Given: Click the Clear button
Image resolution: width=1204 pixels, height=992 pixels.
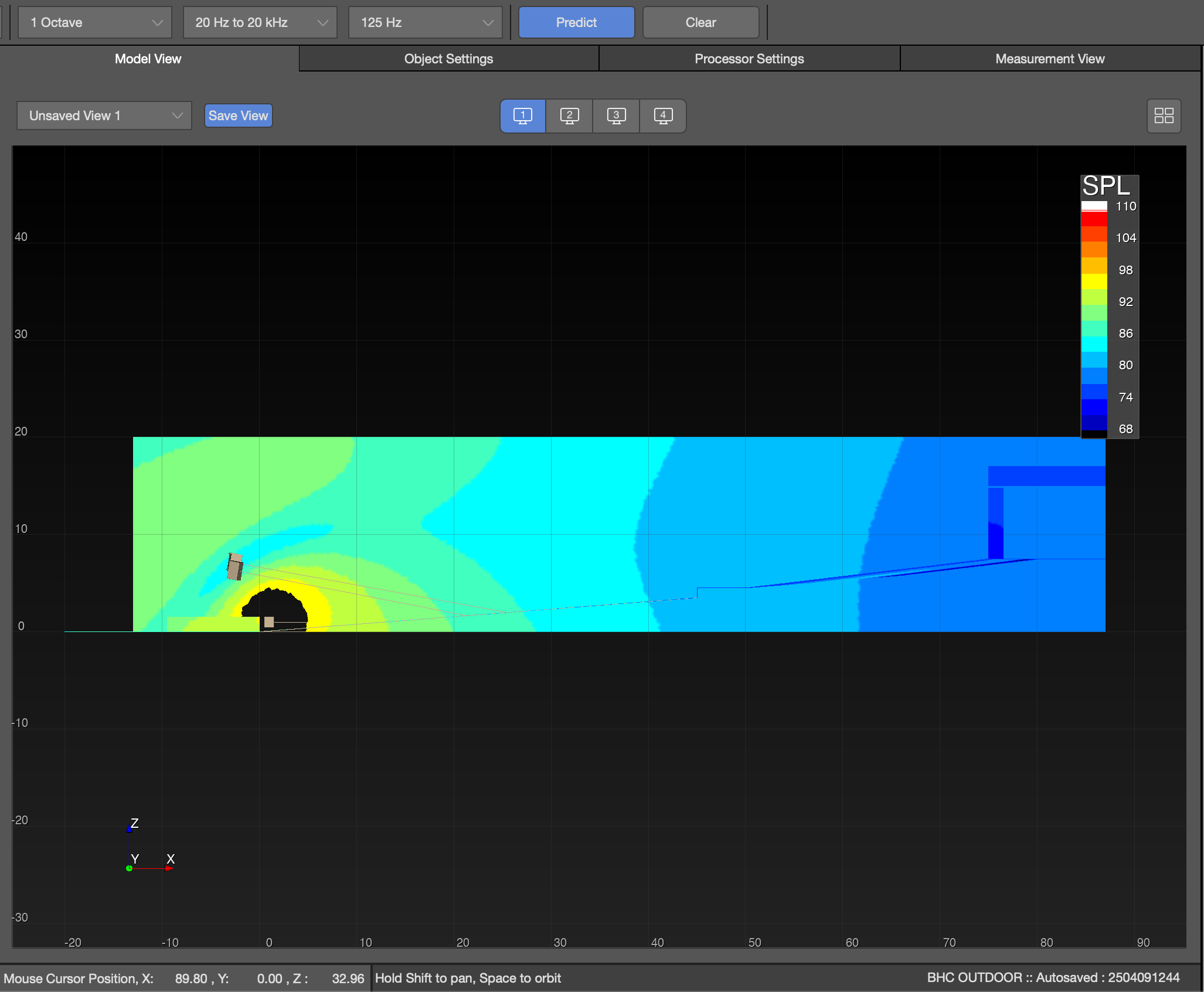Looking at the screenshot, I should [x=700, y=22].
